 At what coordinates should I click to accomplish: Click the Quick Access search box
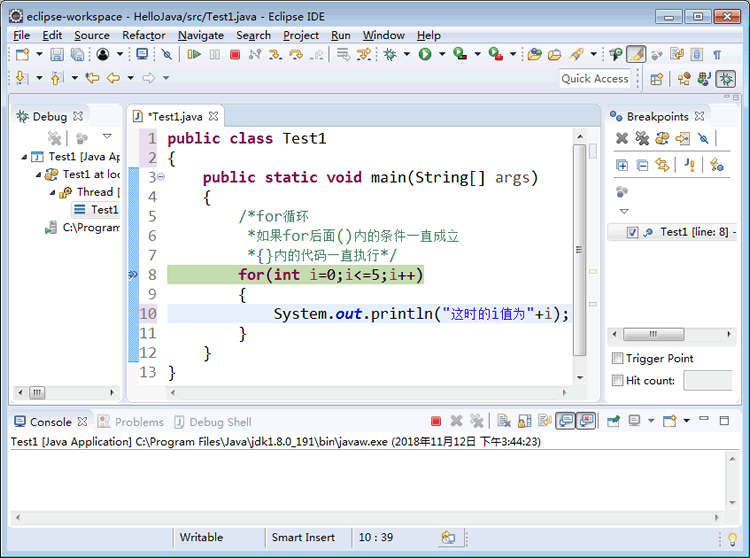[x=594, y=78]
